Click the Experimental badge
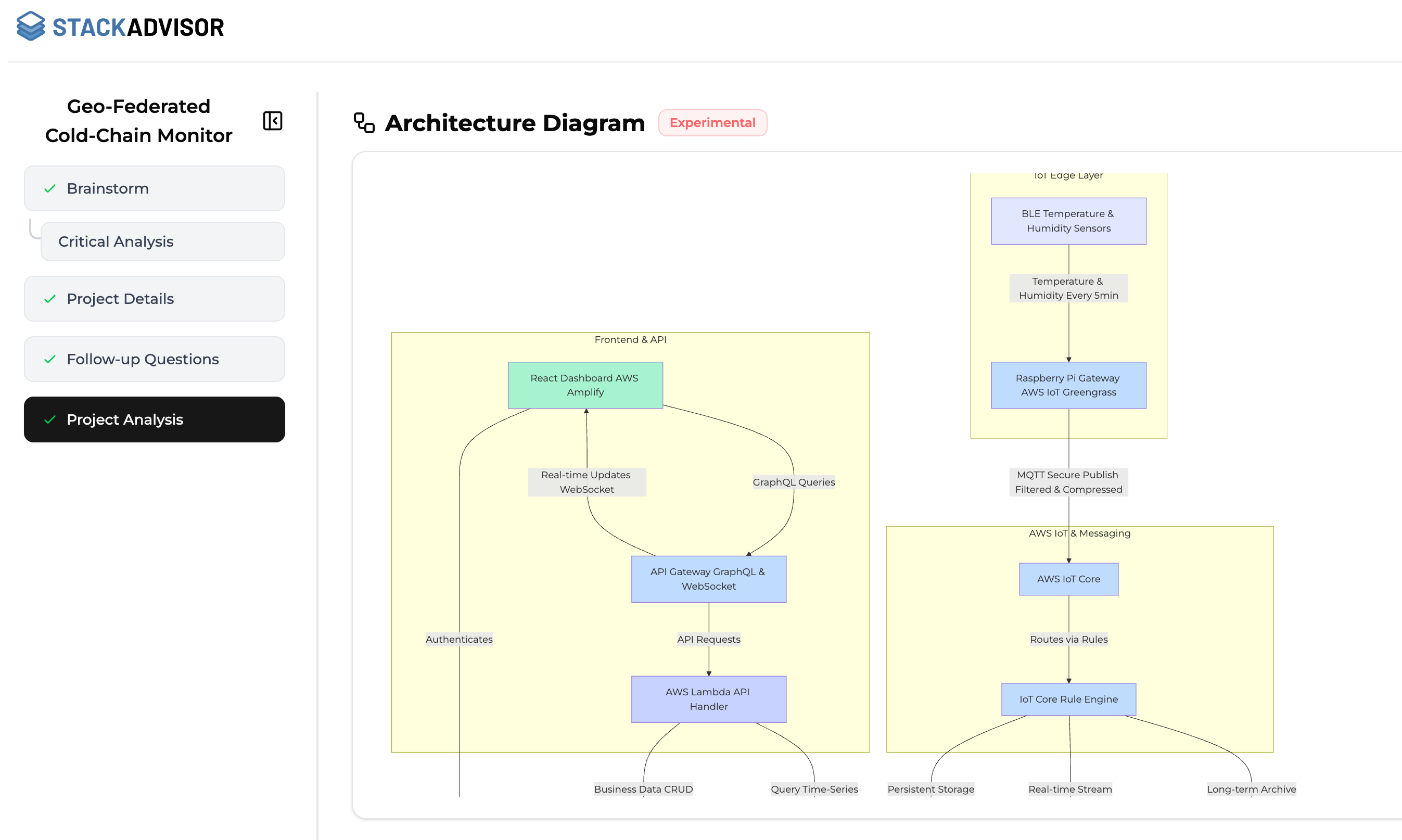The width and height of the screenshot is (1402, 840). (x=712, y=122)
